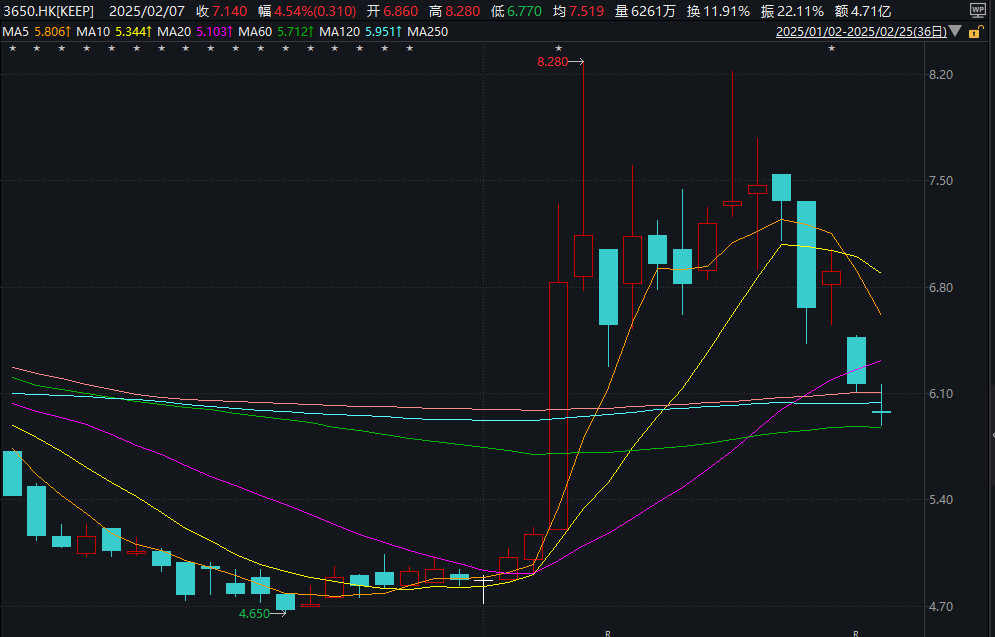Image resolution: width=995 pixels, height=637 pixels.
Task: Click the 7.50 price axis label
Action: (940, 181)
